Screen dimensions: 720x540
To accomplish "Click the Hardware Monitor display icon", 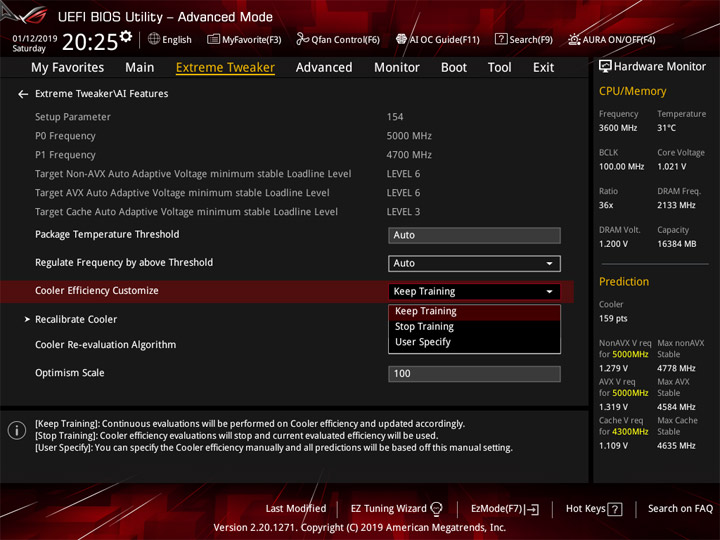I will (605, 67).
